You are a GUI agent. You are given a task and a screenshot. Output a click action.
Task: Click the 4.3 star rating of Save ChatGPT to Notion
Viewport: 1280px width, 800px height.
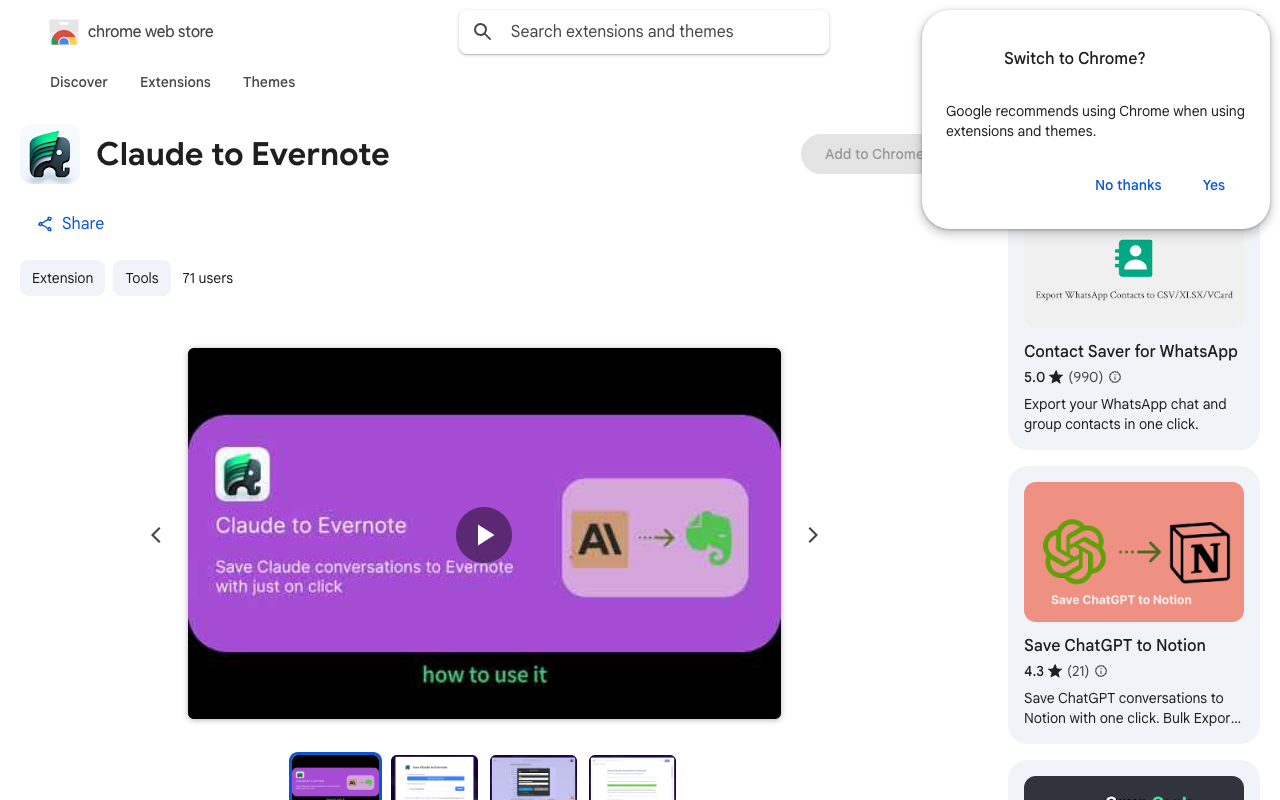click(1043, 671)
